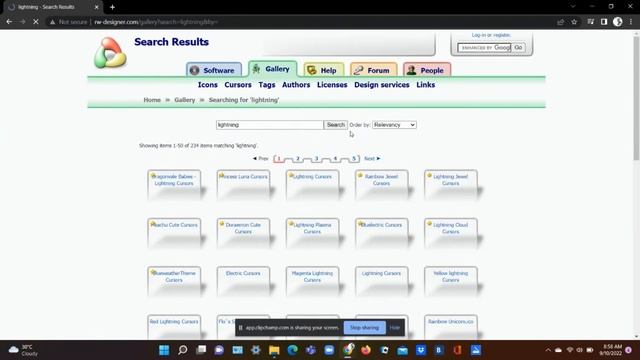The width and height of the screenshot is (640, 360).
Task: Open Windows Start menu
Action: click(x=164, y=350)
